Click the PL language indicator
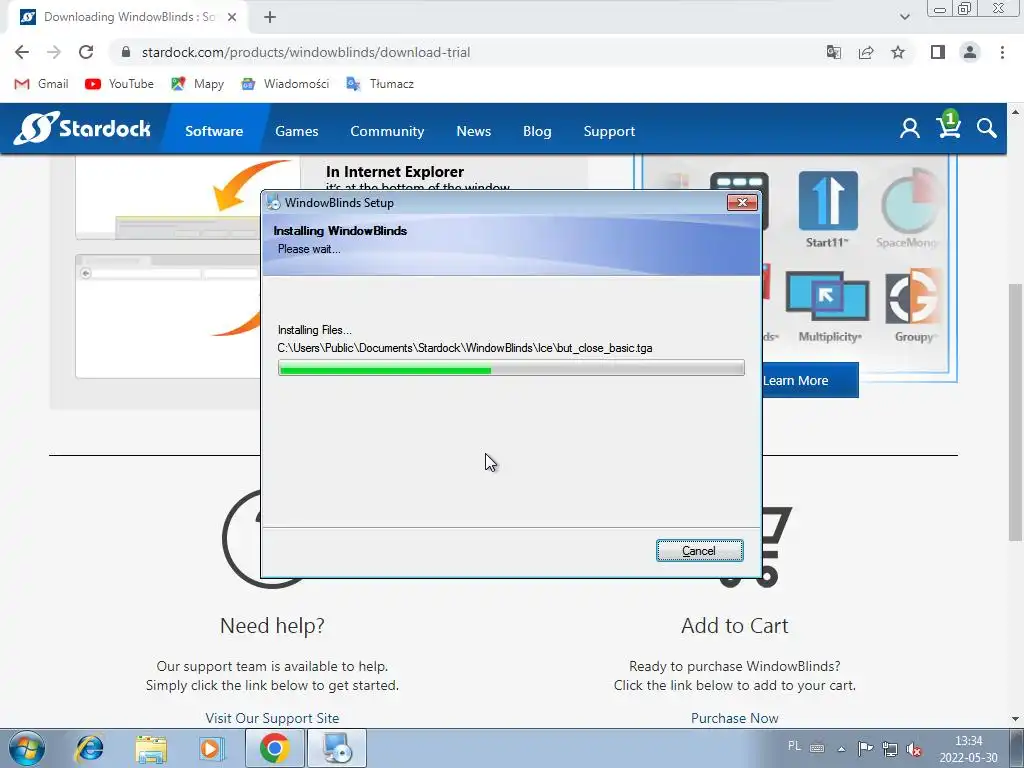 tap(794, 746)
